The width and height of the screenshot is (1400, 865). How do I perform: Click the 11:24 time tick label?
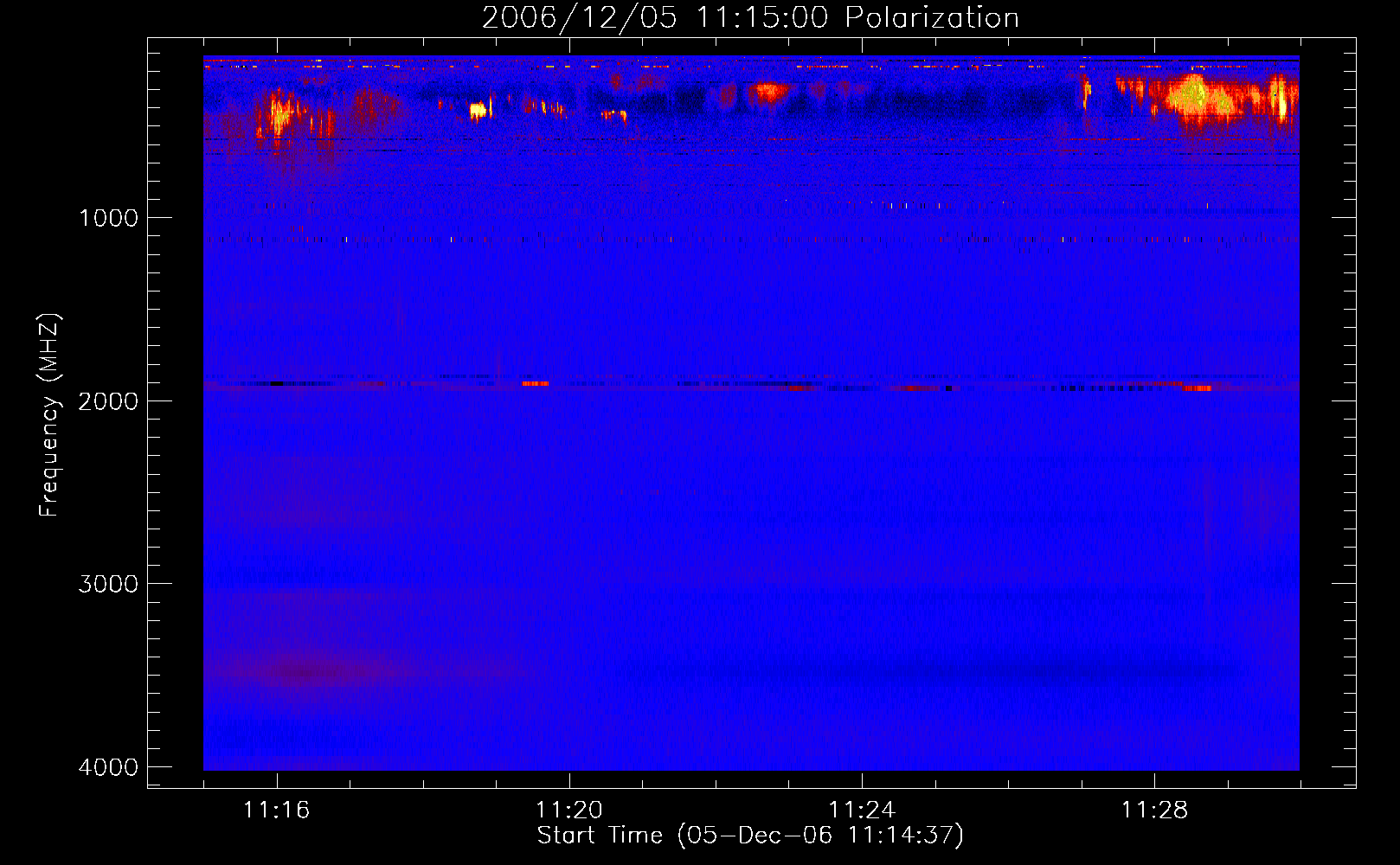pyautogui.click(x=861, y=811)
